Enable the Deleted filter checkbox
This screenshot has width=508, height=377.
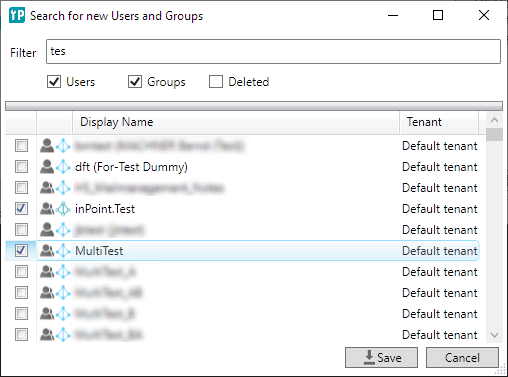point(216,82)
